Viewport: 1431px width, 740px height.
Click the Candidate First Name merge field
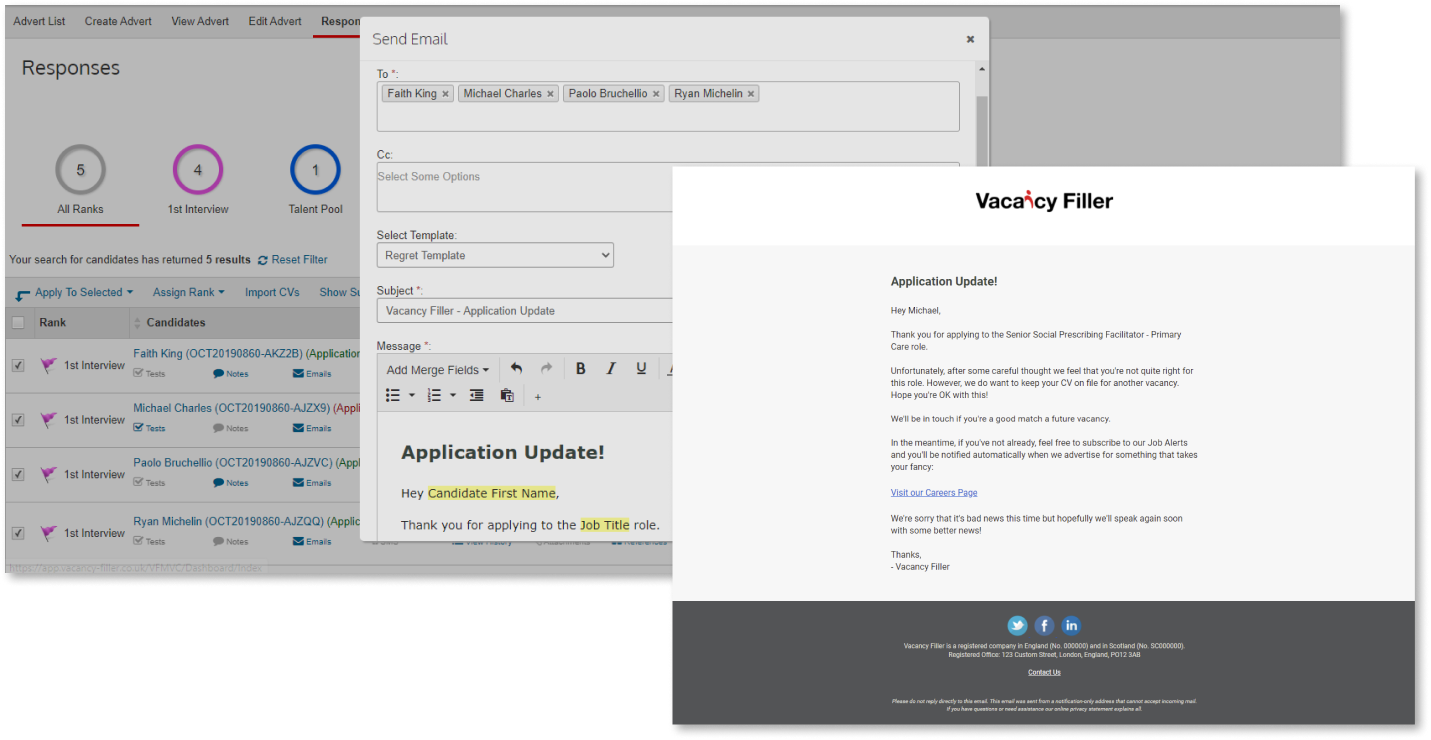[x=491, y=494]
